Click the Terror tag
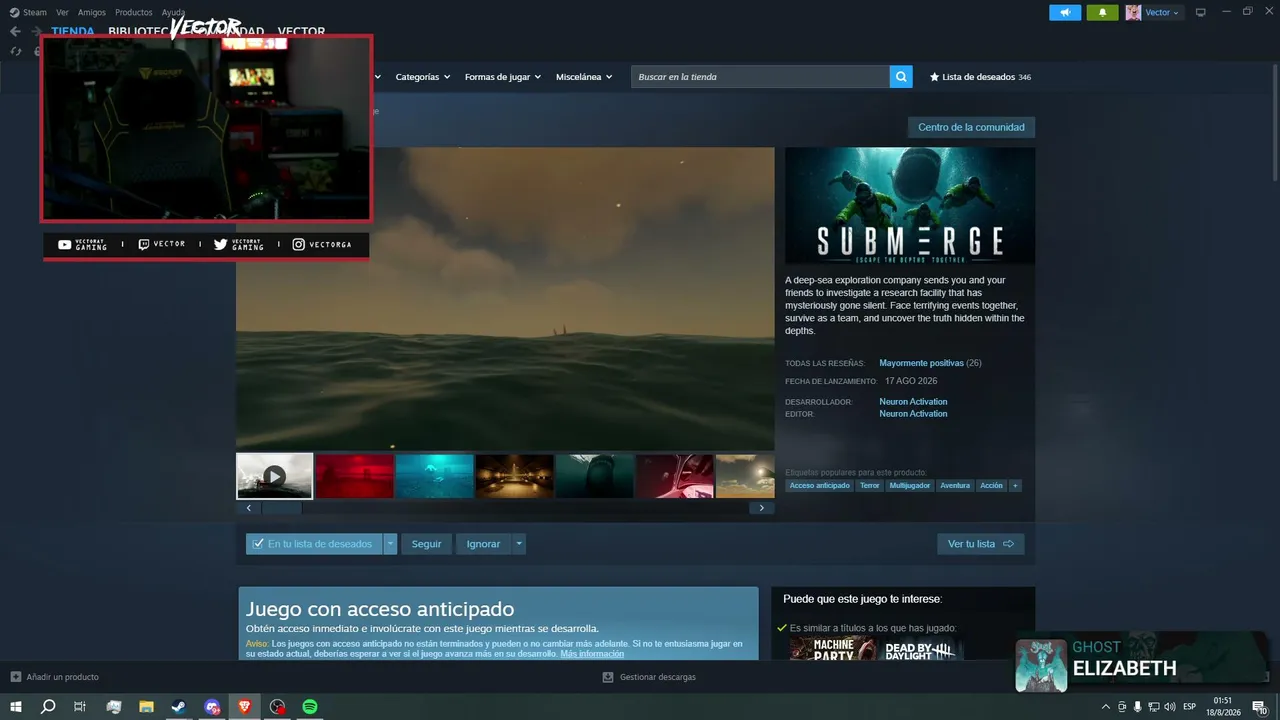The height and width of the screenshot is (720, 1280). [x=870, y=486]
